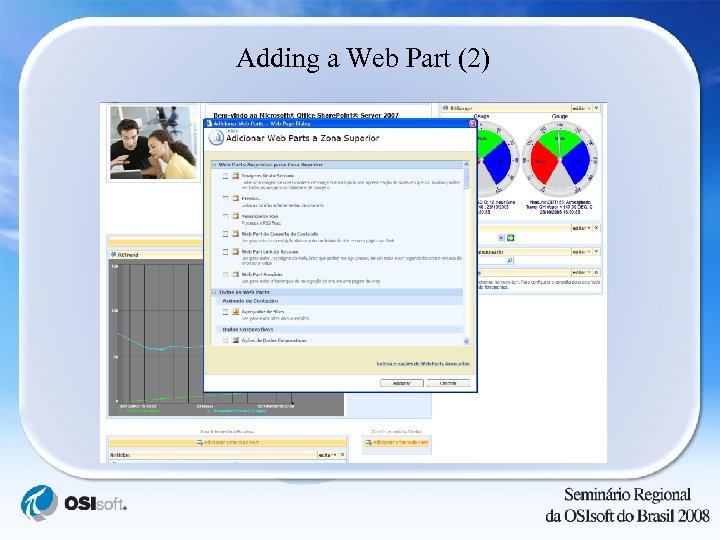
Task: Click the magnifier search icon in right column
Action: point(510,260)
